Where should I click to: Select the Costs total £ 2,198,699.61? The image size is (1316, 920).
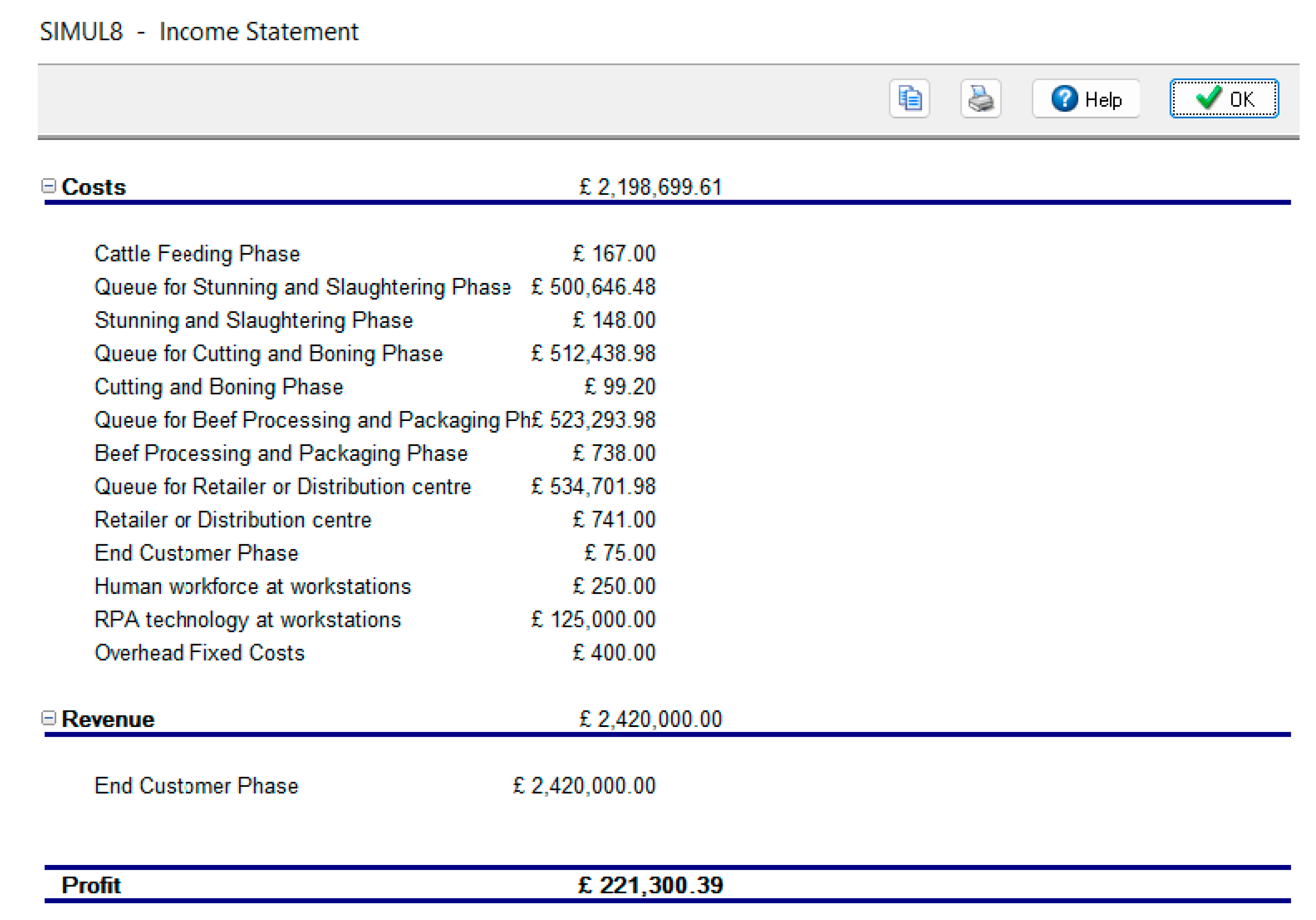651,187
